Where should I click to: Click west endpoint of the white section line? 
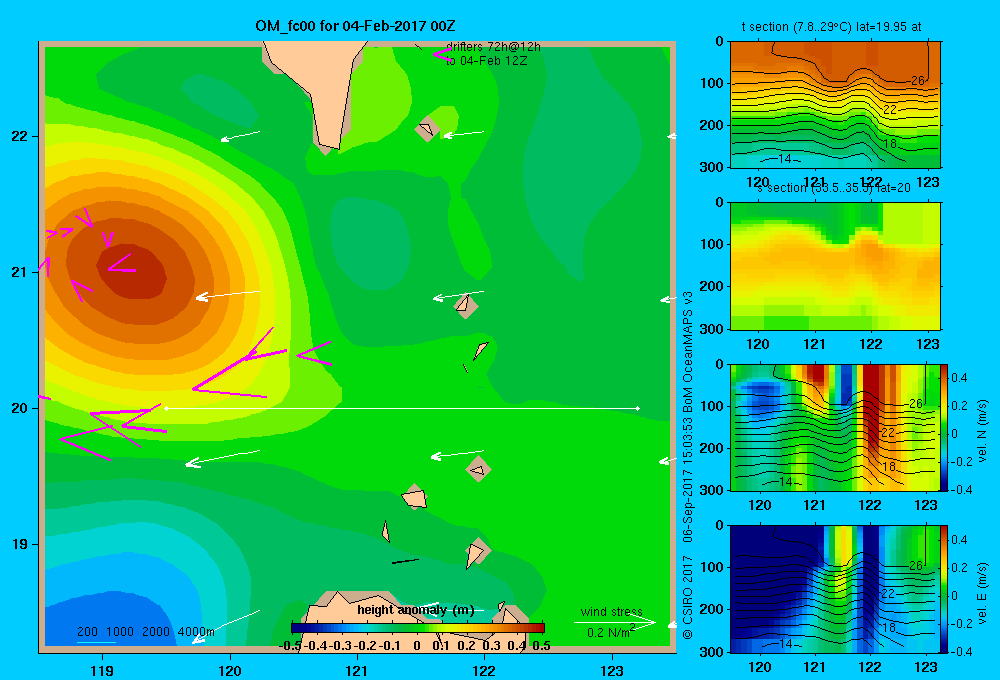pos(166,408)
